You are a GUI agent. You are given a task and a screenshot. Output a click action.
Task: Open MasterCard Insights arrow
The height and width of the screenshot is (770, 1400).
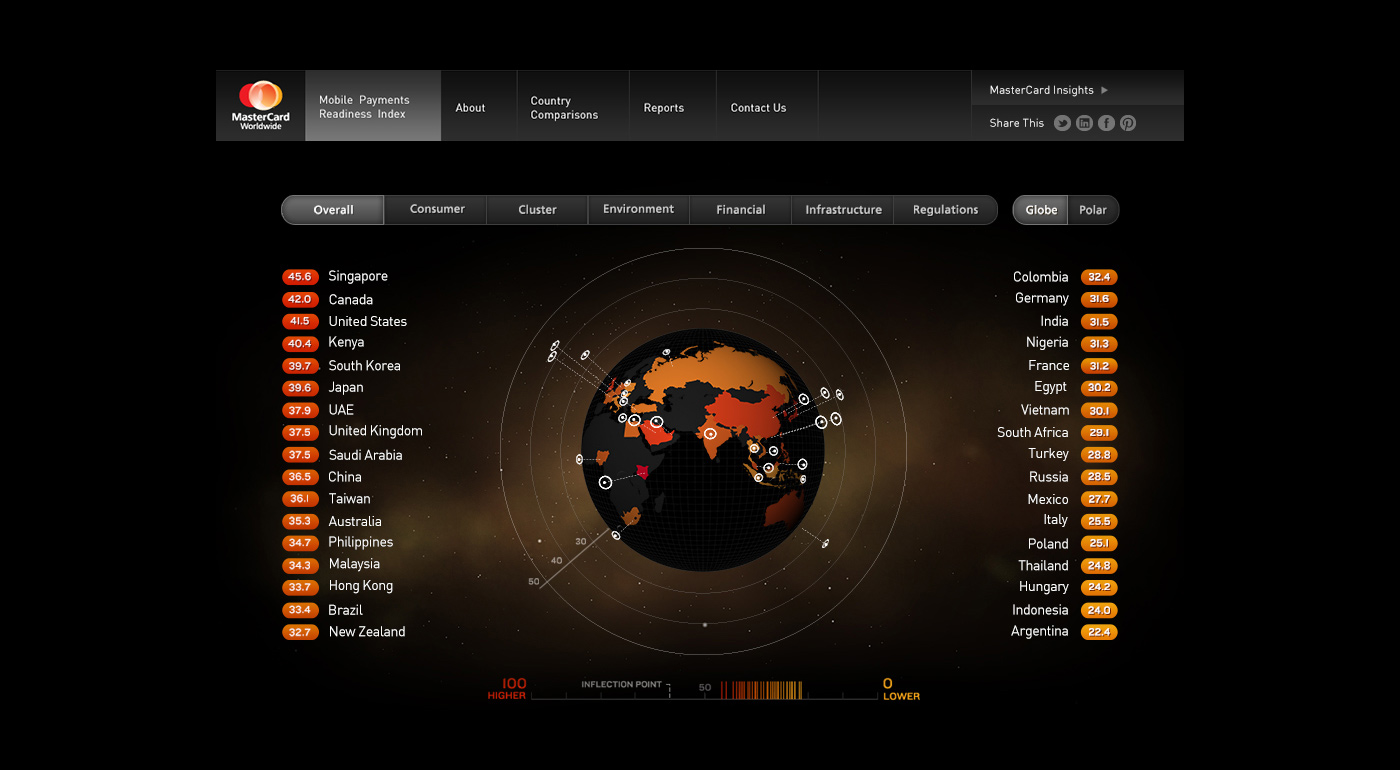tap(1105, 90)
